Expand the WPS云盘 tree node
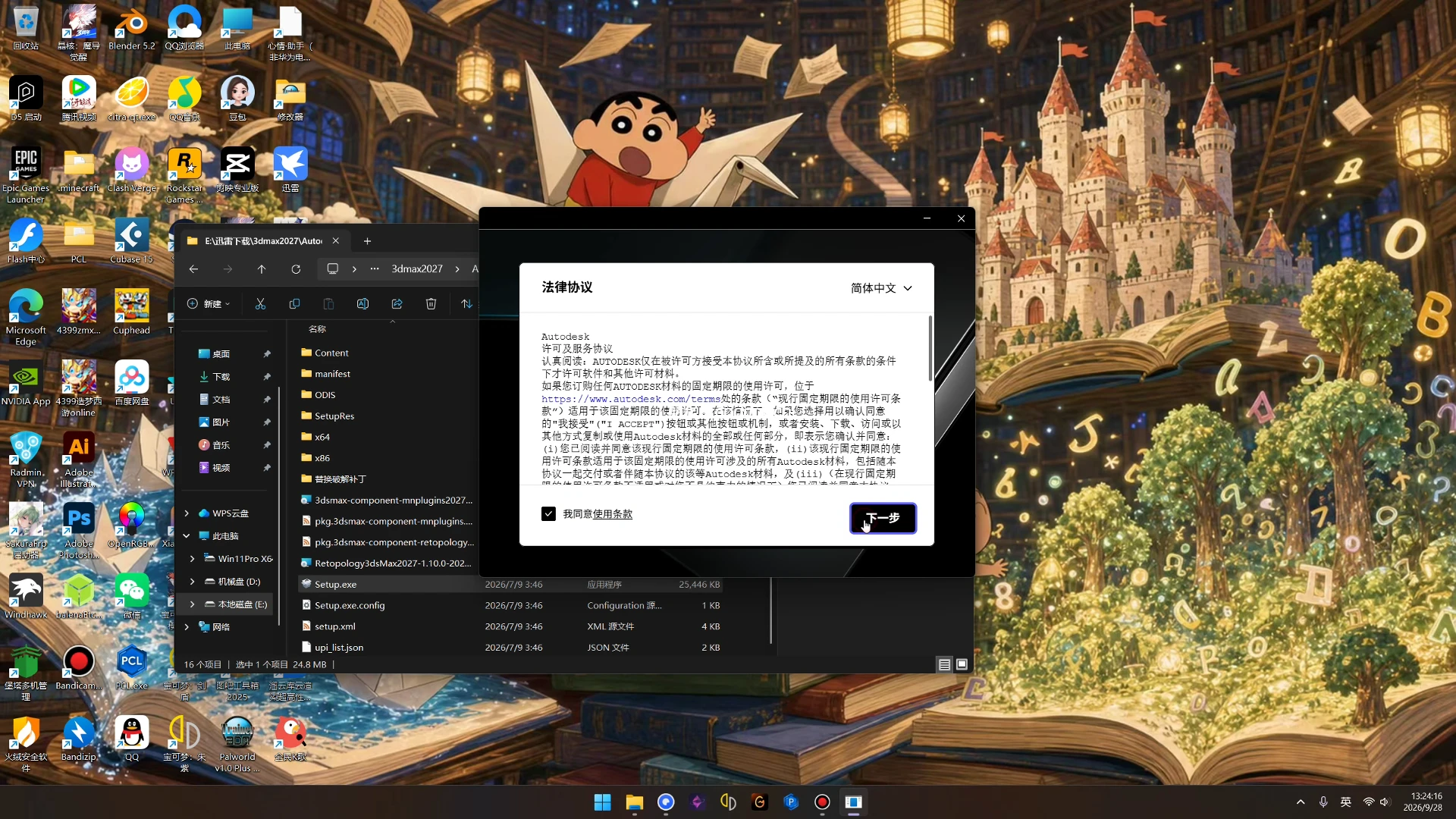 tap(187, 513)
